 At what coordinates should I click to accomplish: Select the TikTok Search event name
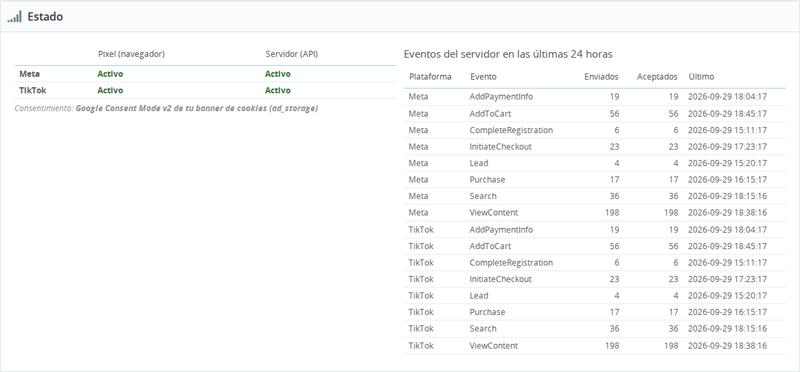(483, 329)
